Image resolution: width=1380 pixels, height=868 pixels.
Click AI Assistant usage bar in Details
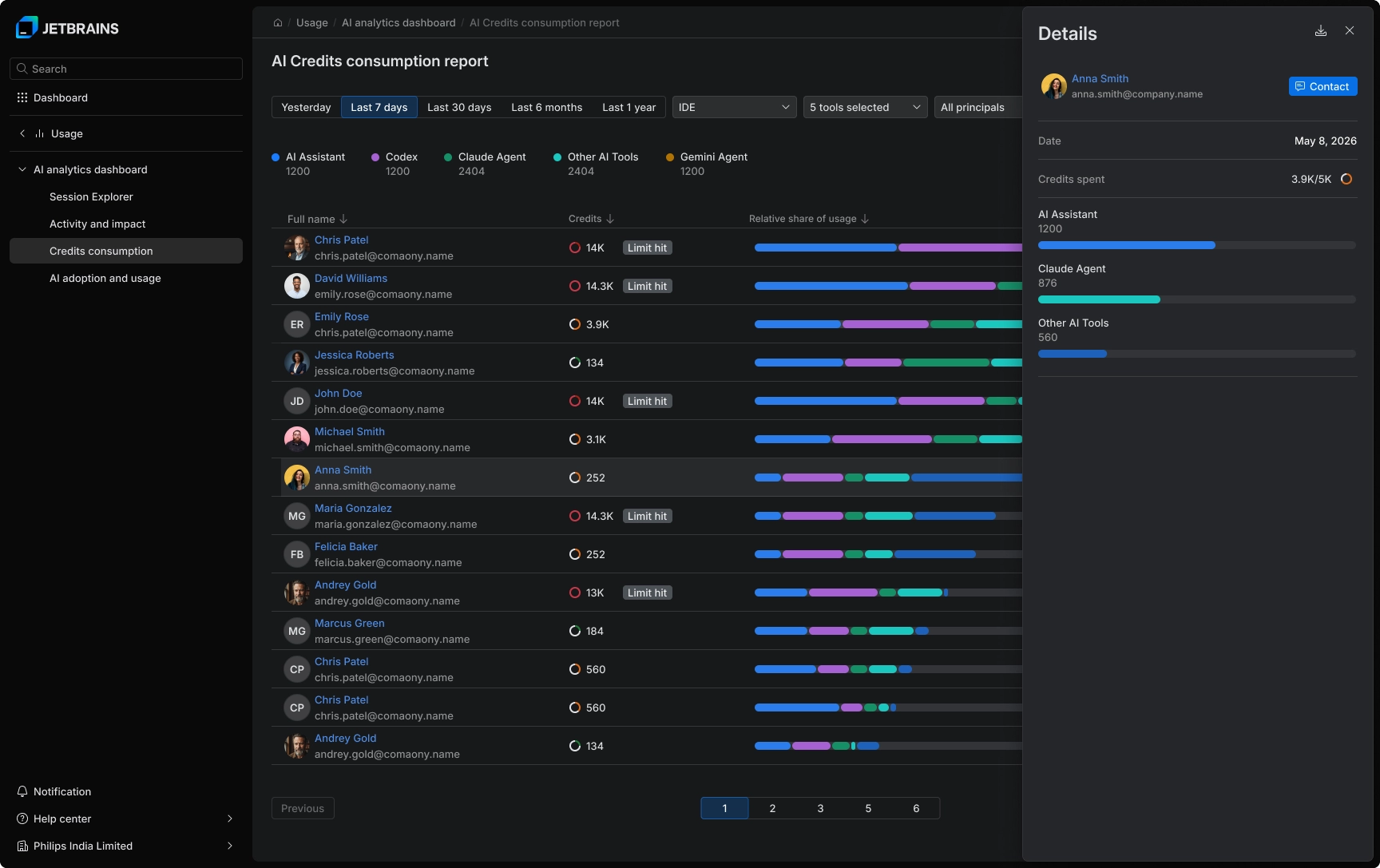1196,245
